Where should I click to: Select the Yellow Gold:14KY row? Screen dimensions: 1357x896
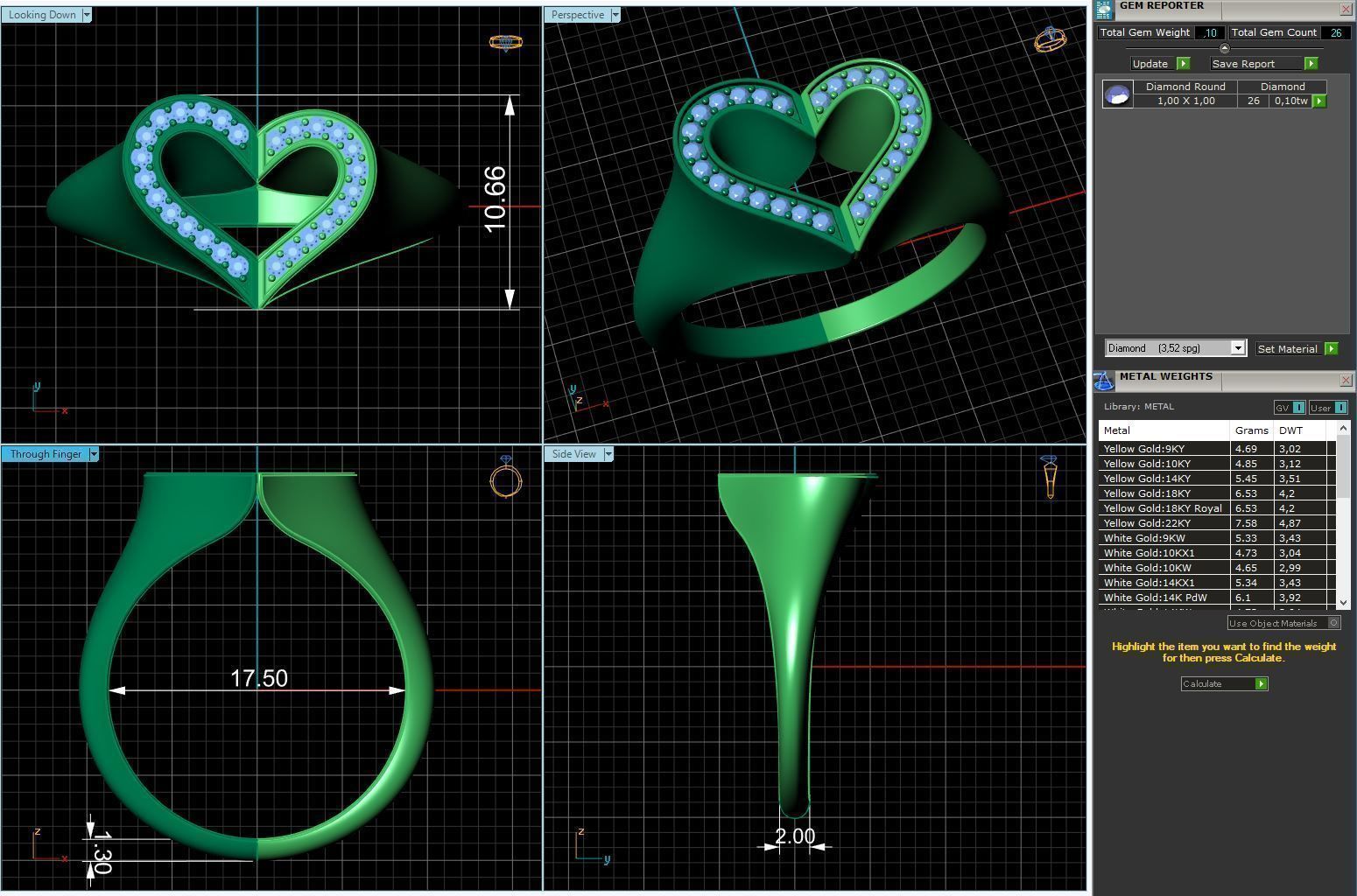tap(1218, 479)
